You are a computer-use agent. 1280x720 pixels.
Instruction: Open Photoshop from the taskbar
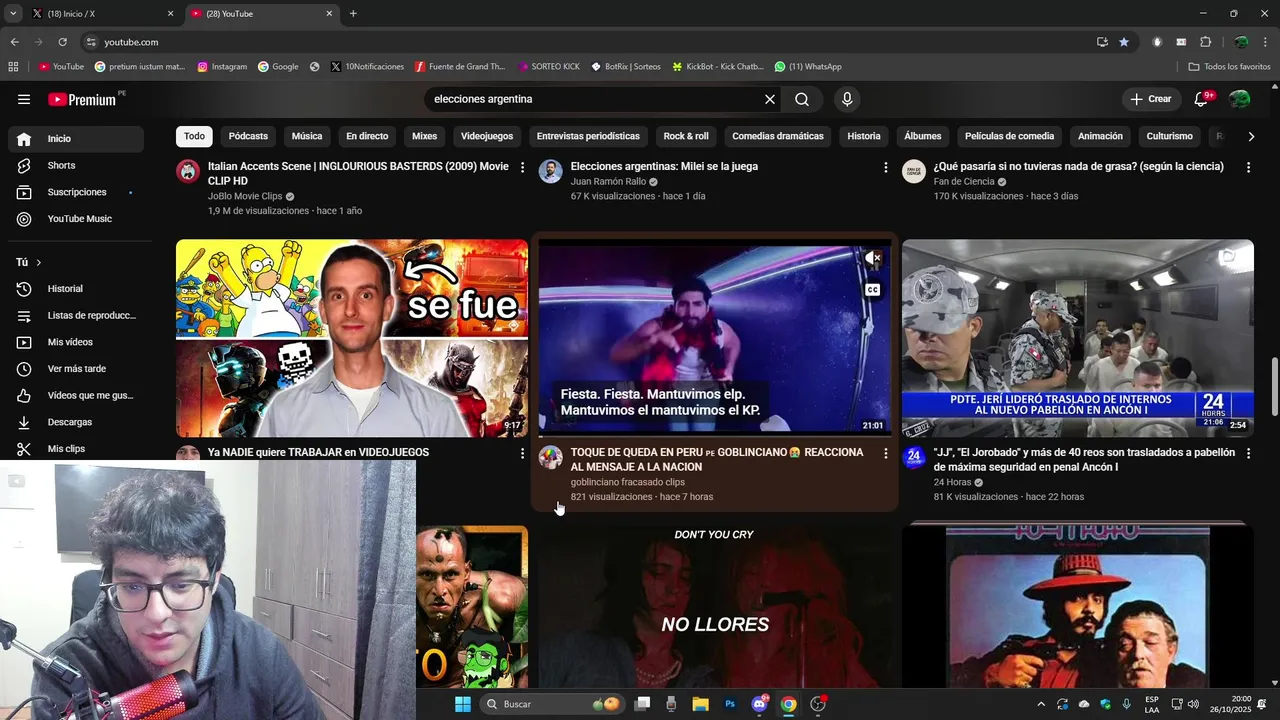(x=730, y=704)
